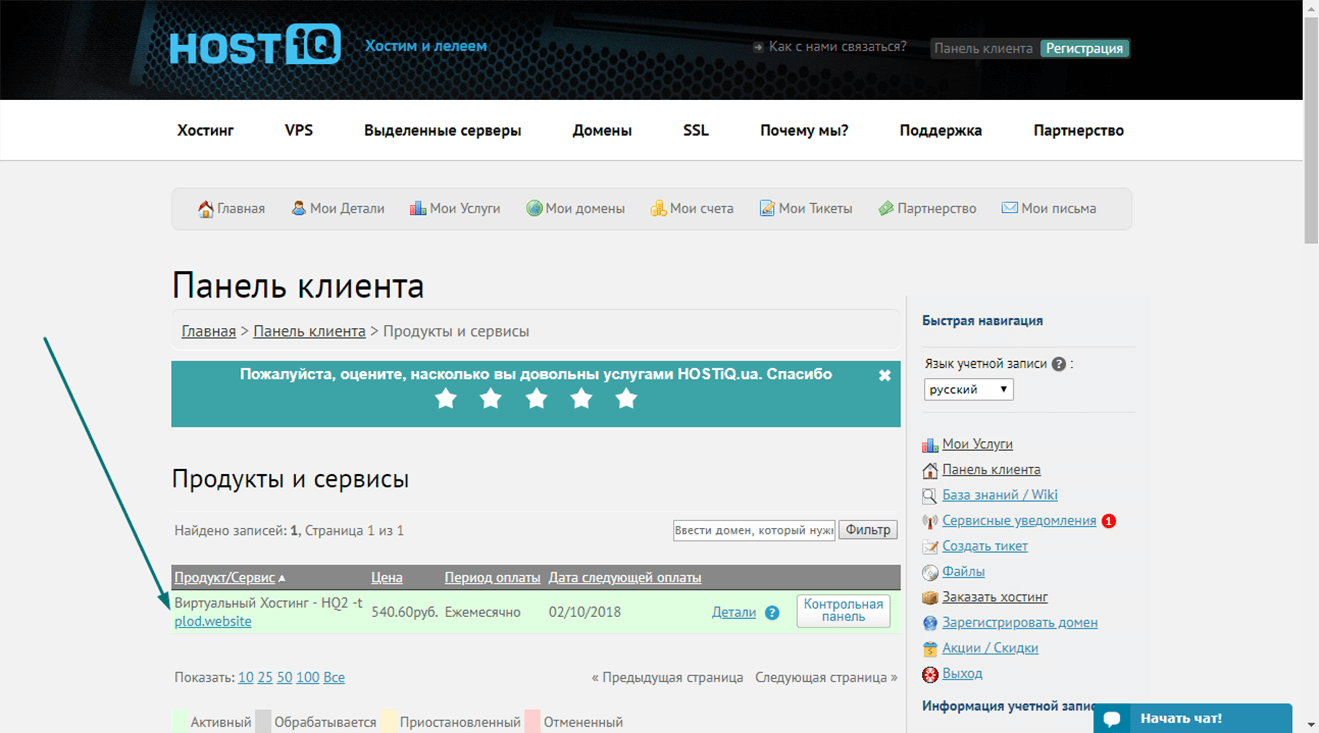The height and width of the screenshot is (733, 1319).
Task: Click the Контрольная панель button
Action: (844, 611)
